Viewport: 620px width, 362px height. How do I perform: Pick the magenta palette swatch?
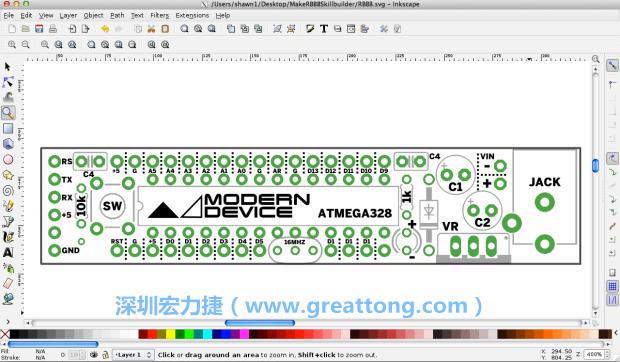click(244, 334)
